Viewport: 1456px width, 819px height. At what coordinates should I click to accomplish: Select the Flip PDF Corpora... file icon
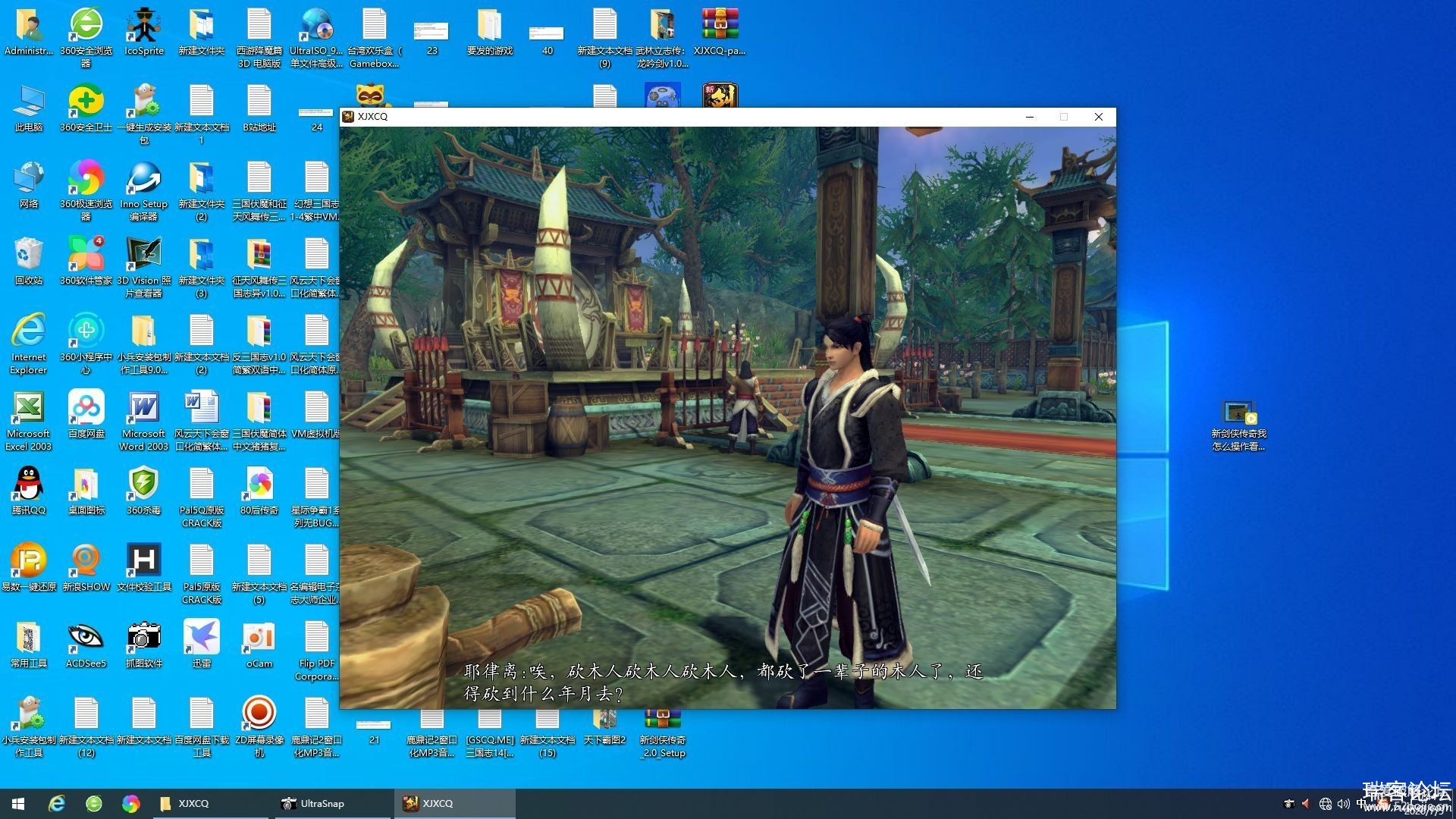tap(316, 649)
